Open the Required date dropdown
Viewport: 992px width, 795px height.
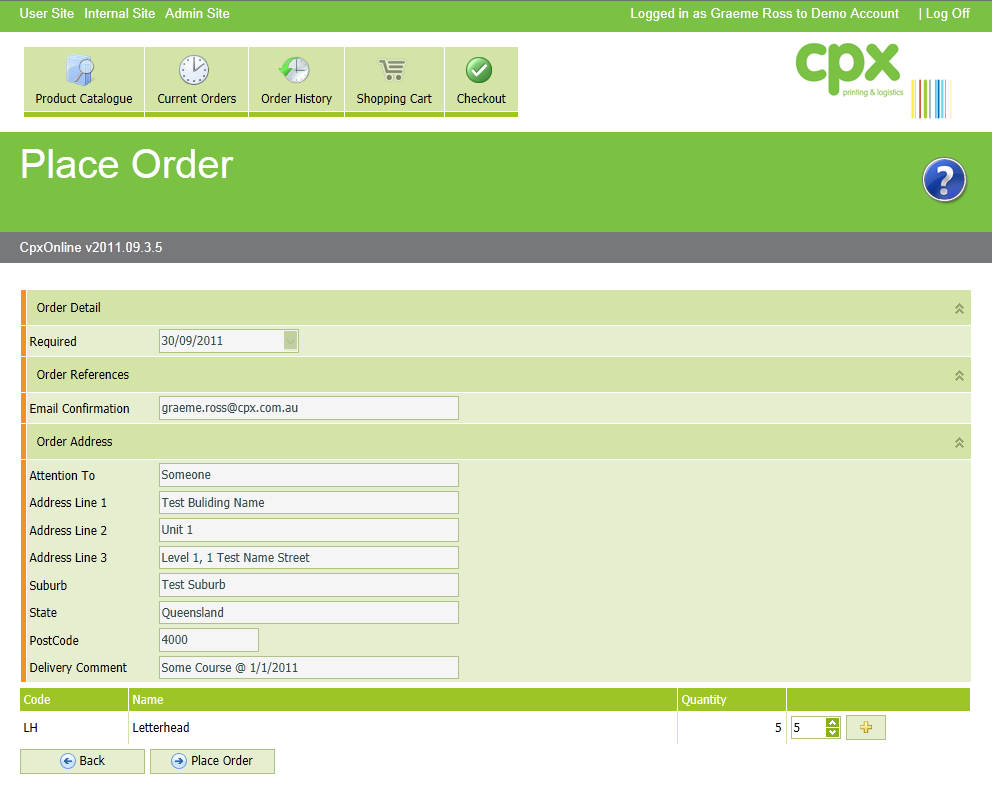290,341
